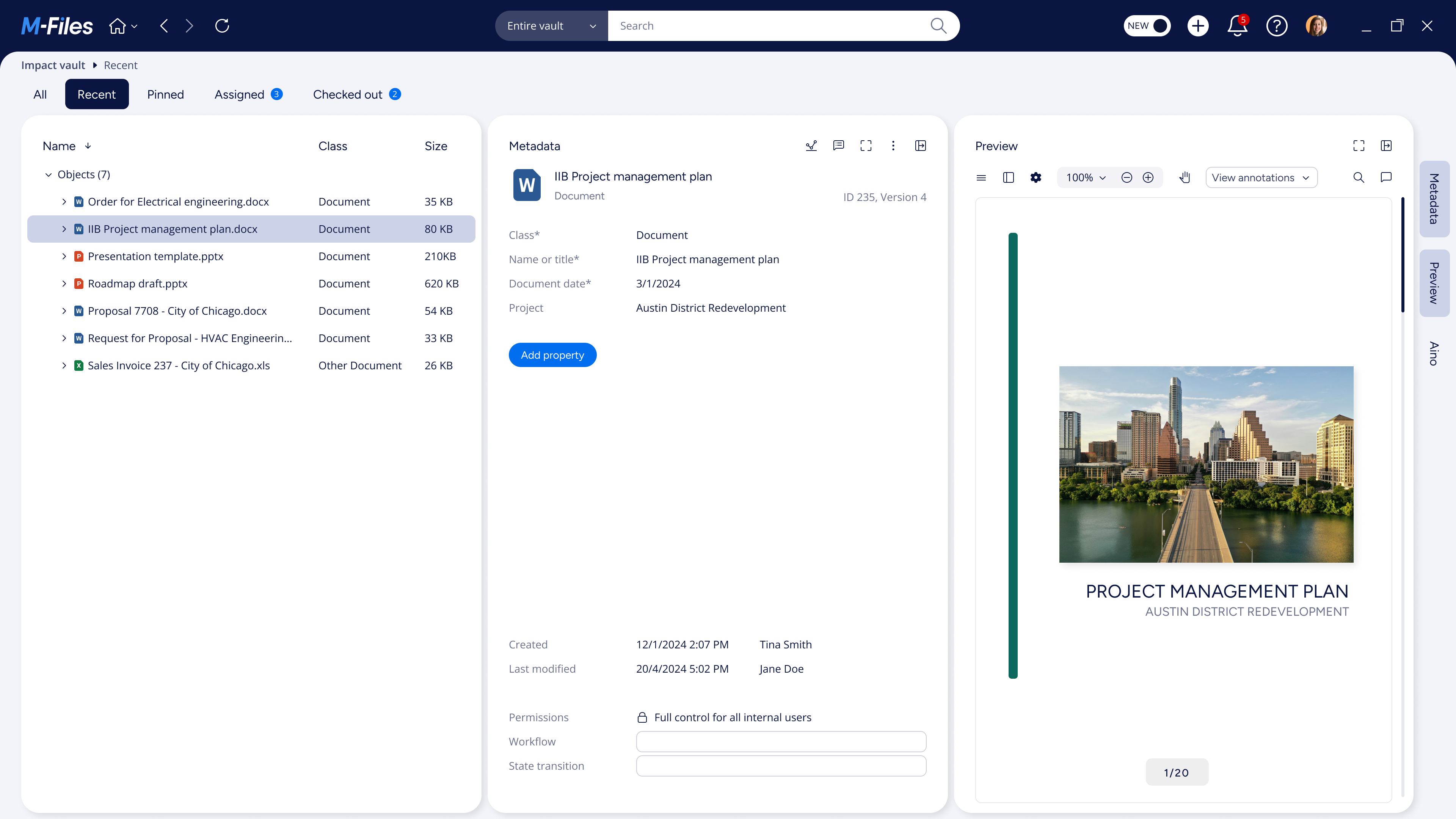The image size is (1456, 819).
Task: Open the View annotations dropdown
Action: click(x=1261, y=177)
